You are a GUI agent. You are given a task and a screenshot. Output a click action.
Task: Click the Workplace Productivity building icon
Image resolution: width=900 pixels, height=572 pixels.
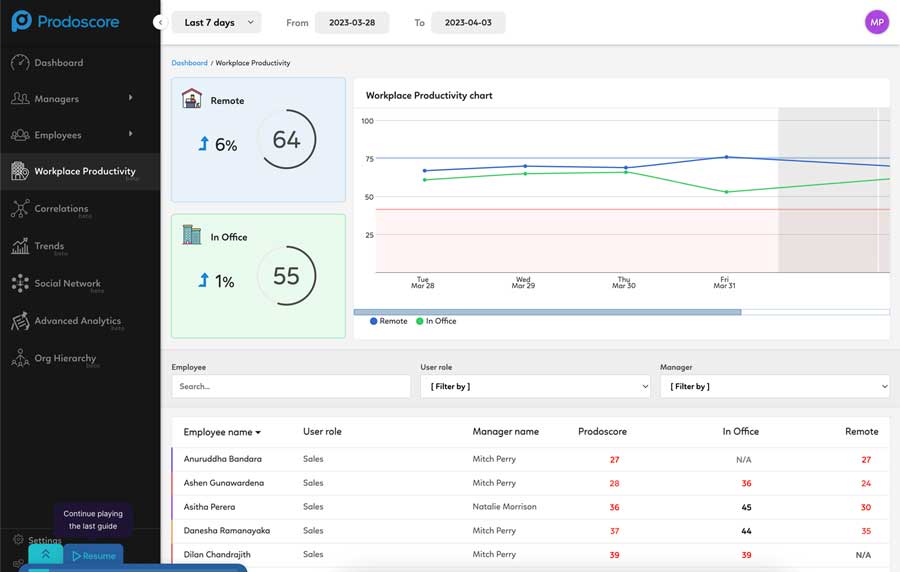coord(20,171)
